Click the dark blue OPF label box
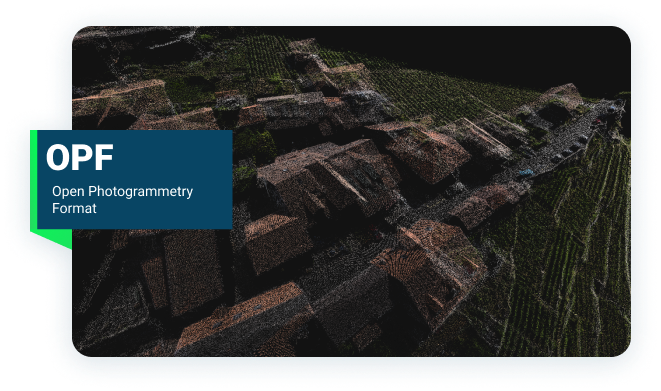This screenshot has height=391, width=661. point(135,179)
